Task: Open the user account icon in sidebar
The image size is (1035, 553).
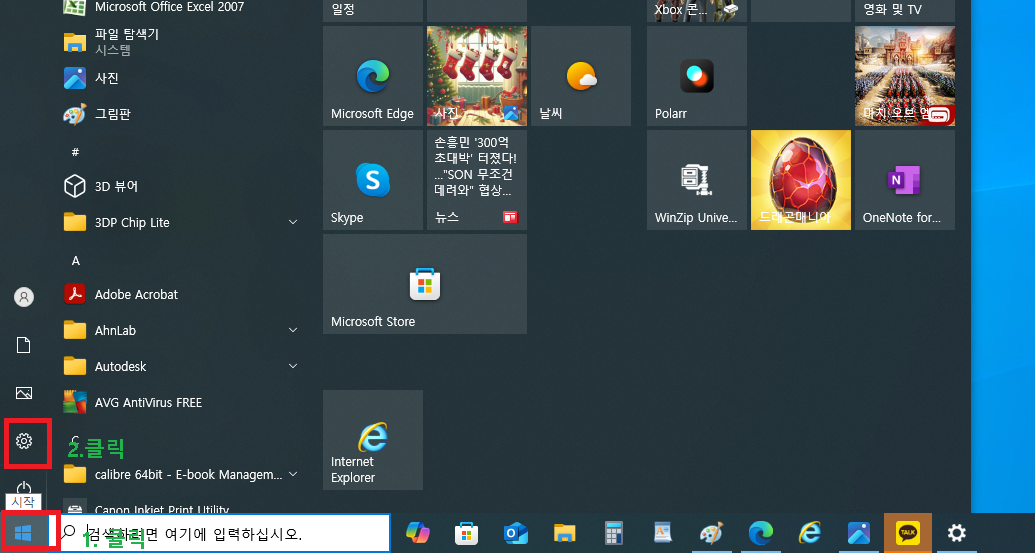Action: [x=24, y=297]
